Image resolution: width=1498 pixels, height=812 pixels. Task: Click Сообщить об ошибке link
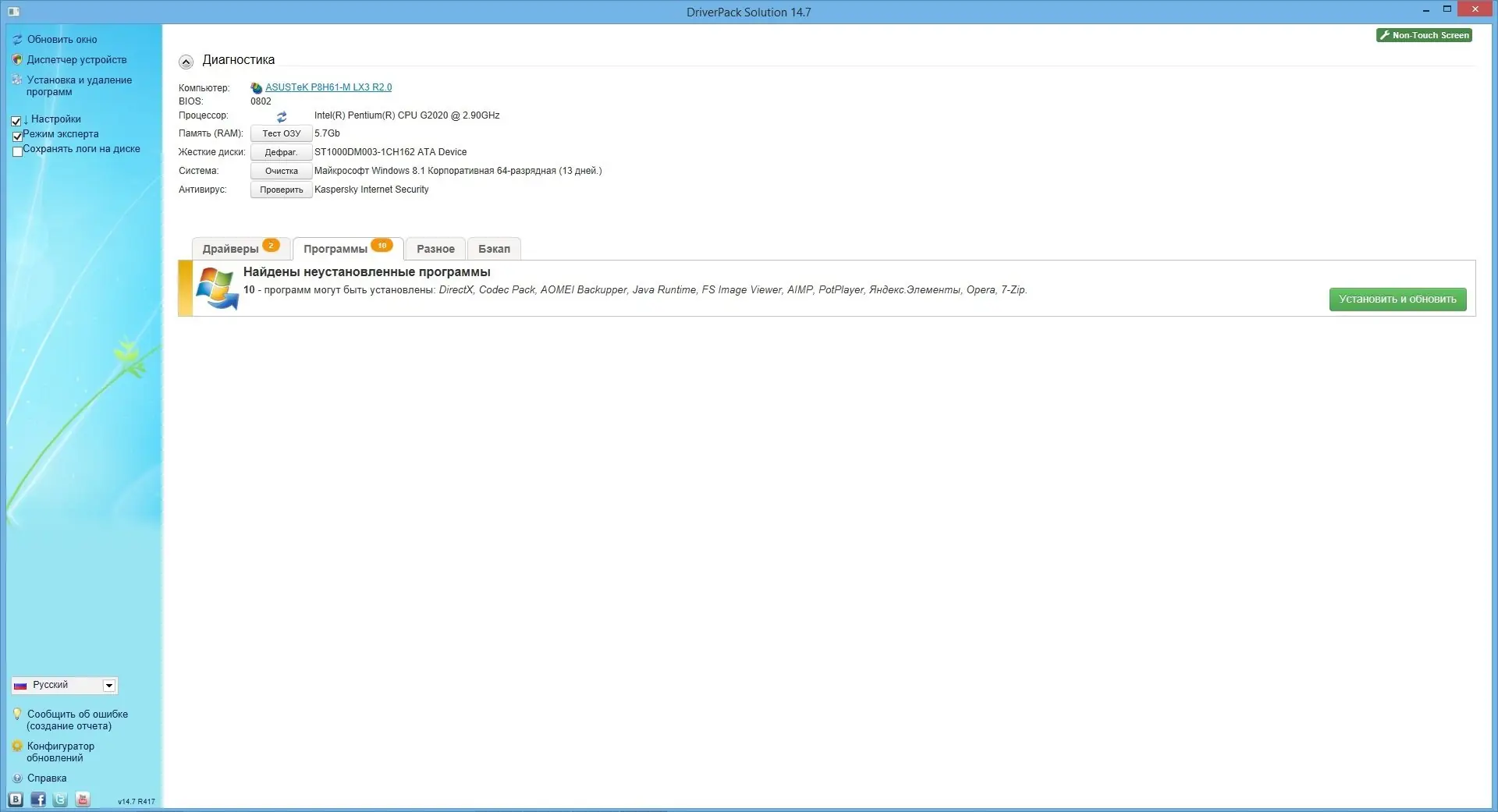[77, 720]
